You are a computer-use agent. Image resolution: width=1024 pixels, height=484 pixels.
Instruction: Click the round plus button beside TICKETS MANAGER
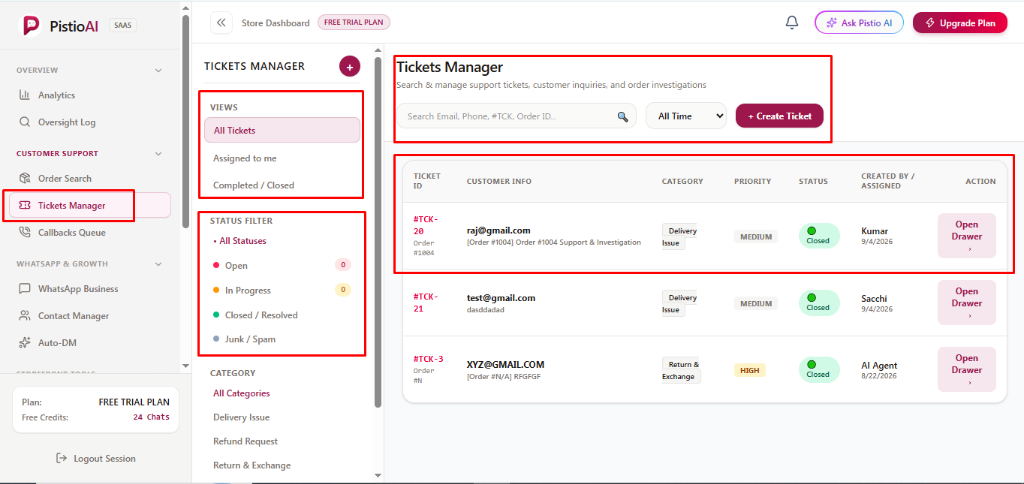(x=349, y=67)
